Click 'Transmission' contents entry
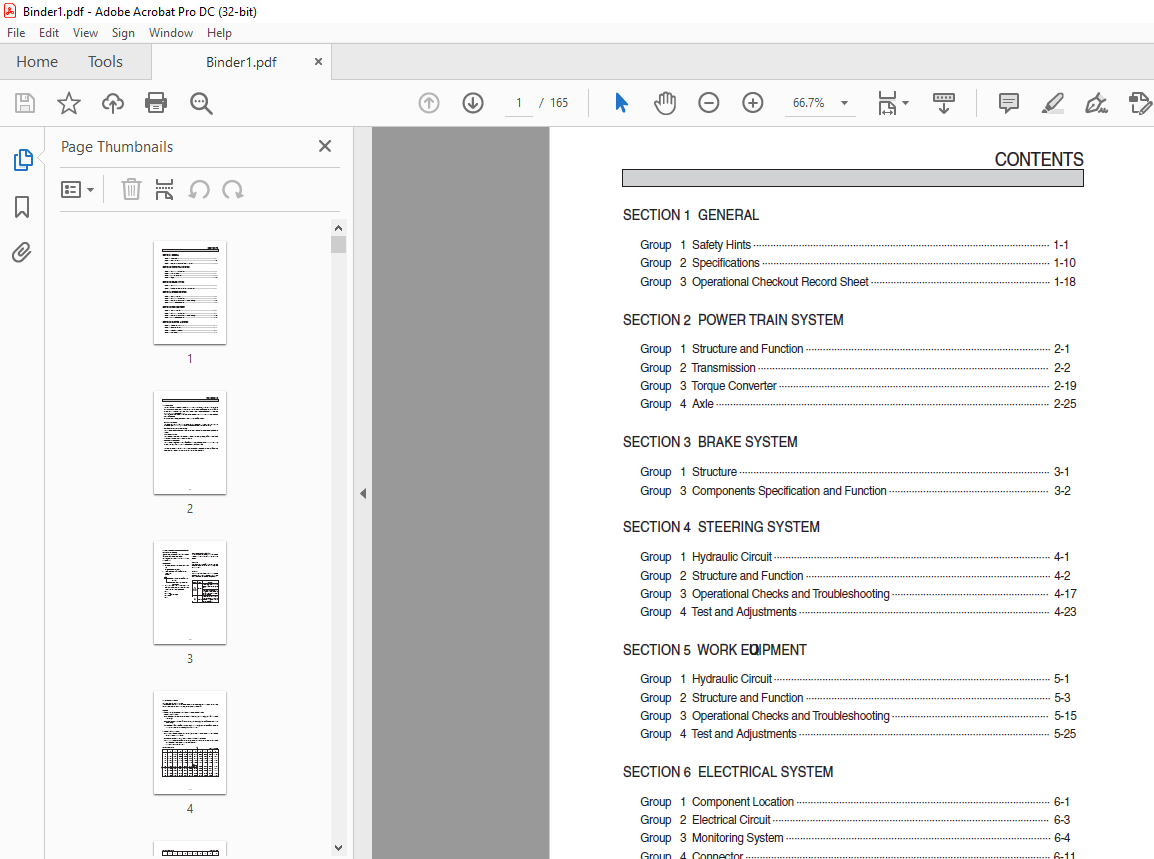This screenshot has width=1154, height=859. point(723,367)
